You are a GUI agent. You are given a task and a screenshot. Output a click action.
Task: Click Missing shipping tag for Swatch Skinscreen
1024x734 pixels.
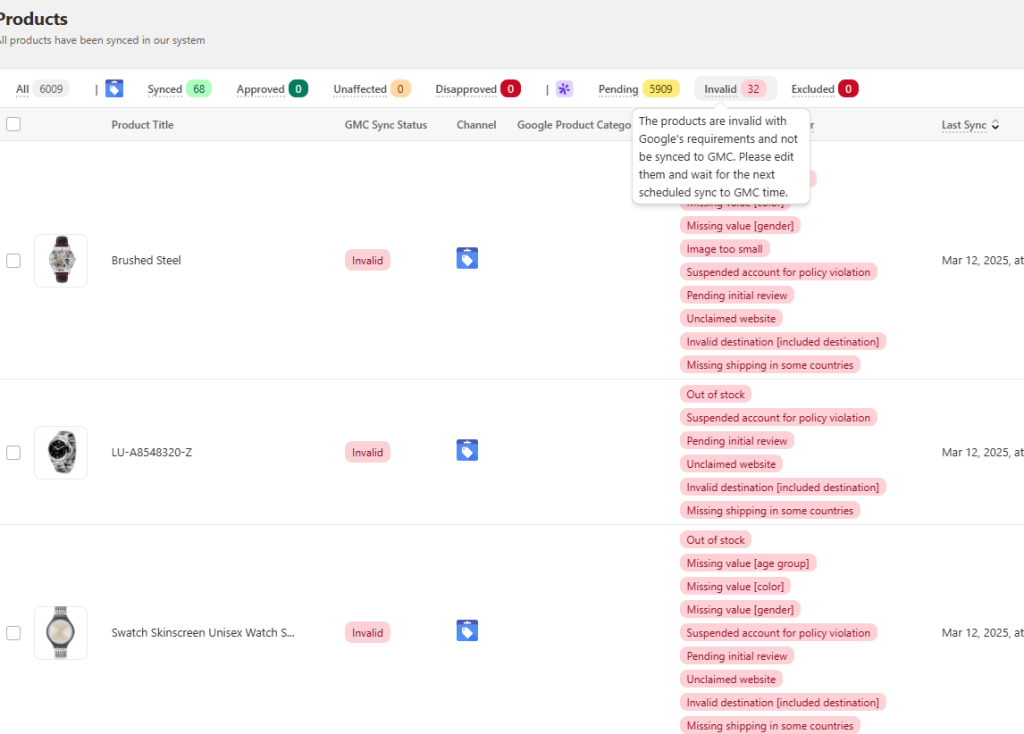tap(769, 726)
